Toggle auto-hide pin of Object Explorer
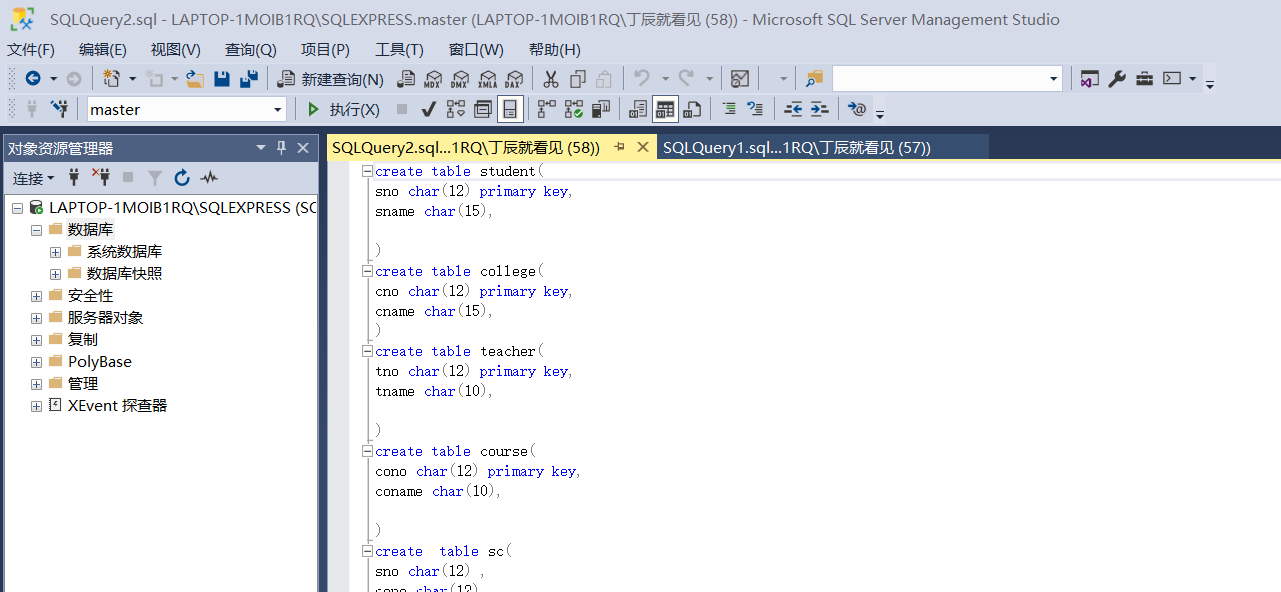 [281, 148]
